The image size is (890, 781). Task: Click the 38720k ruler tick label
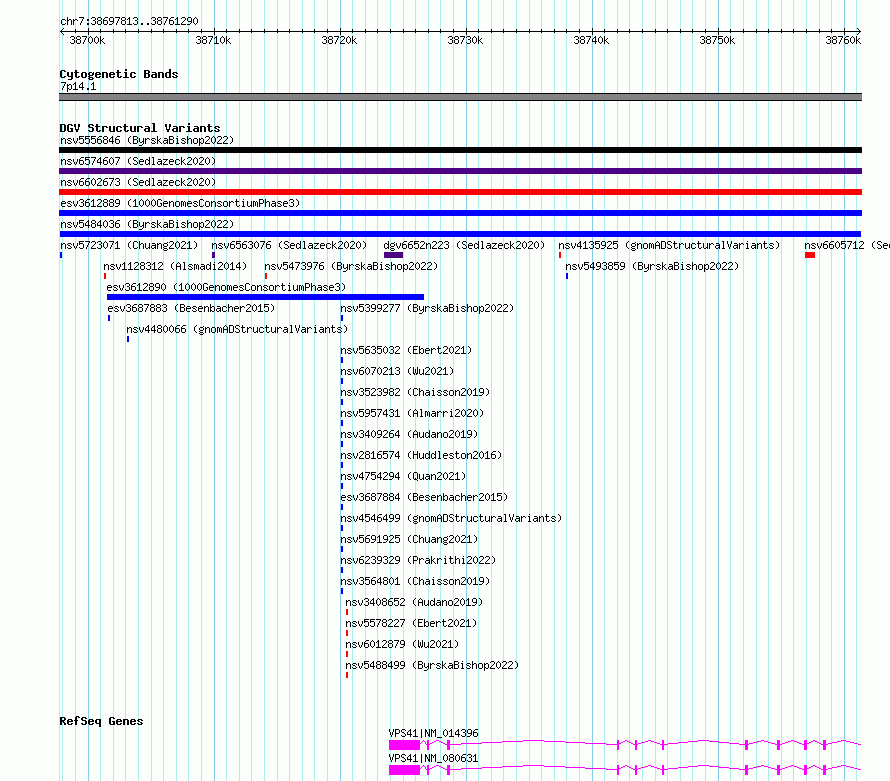tap(339, 40)
